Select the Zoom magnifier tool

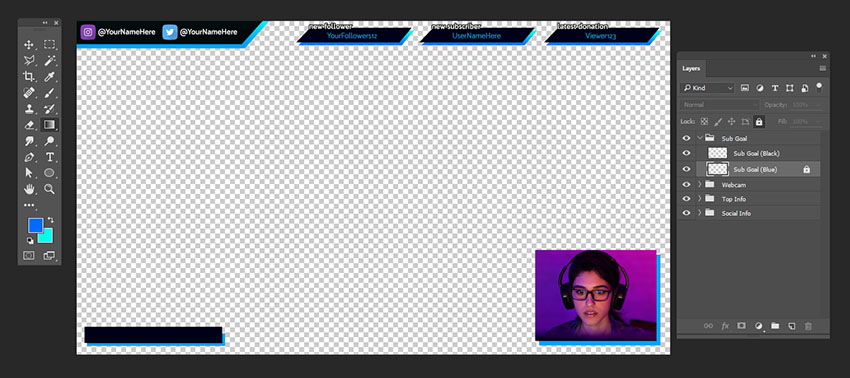(49, 189)
